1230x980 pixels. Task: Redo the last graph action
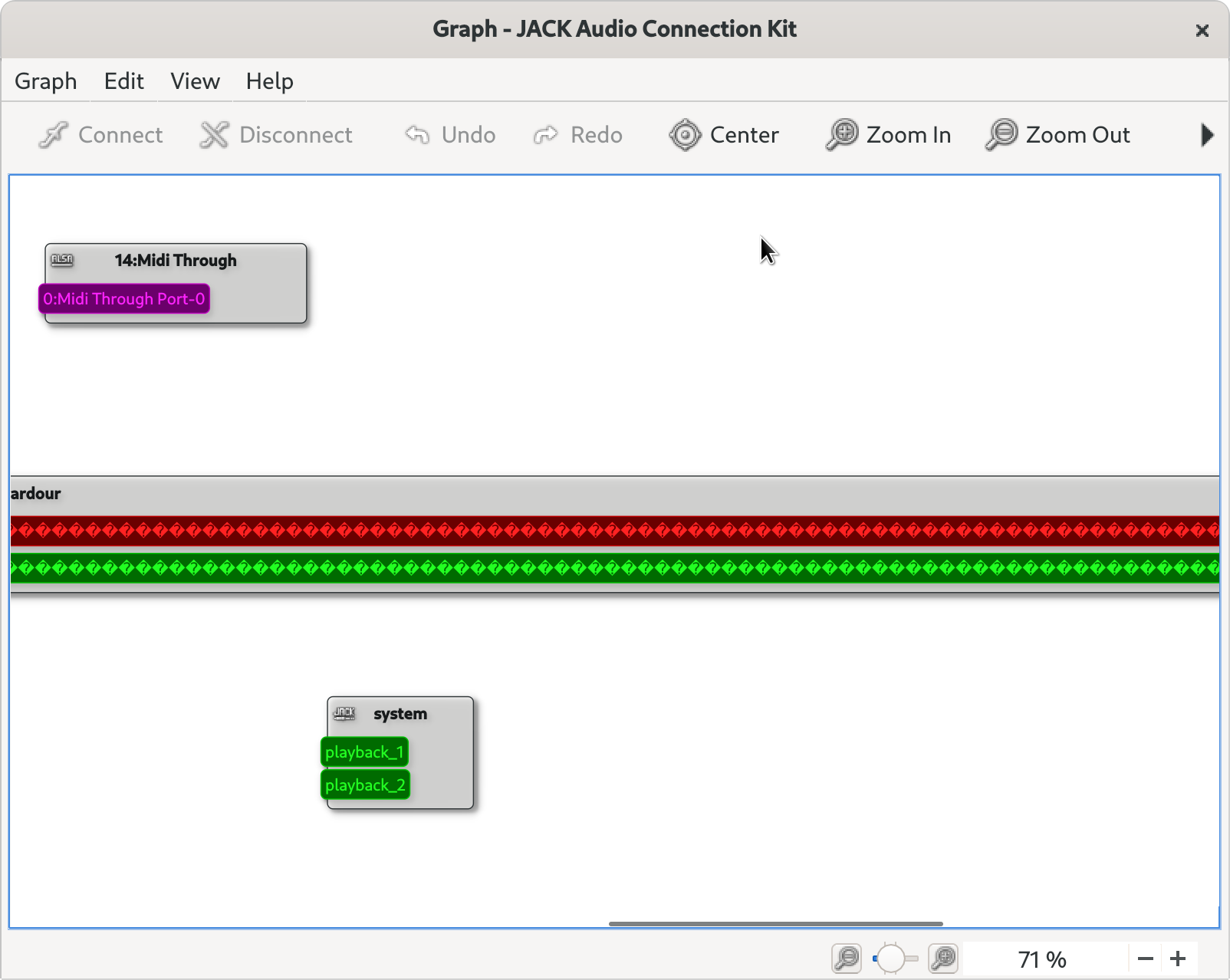coord(577,135)
